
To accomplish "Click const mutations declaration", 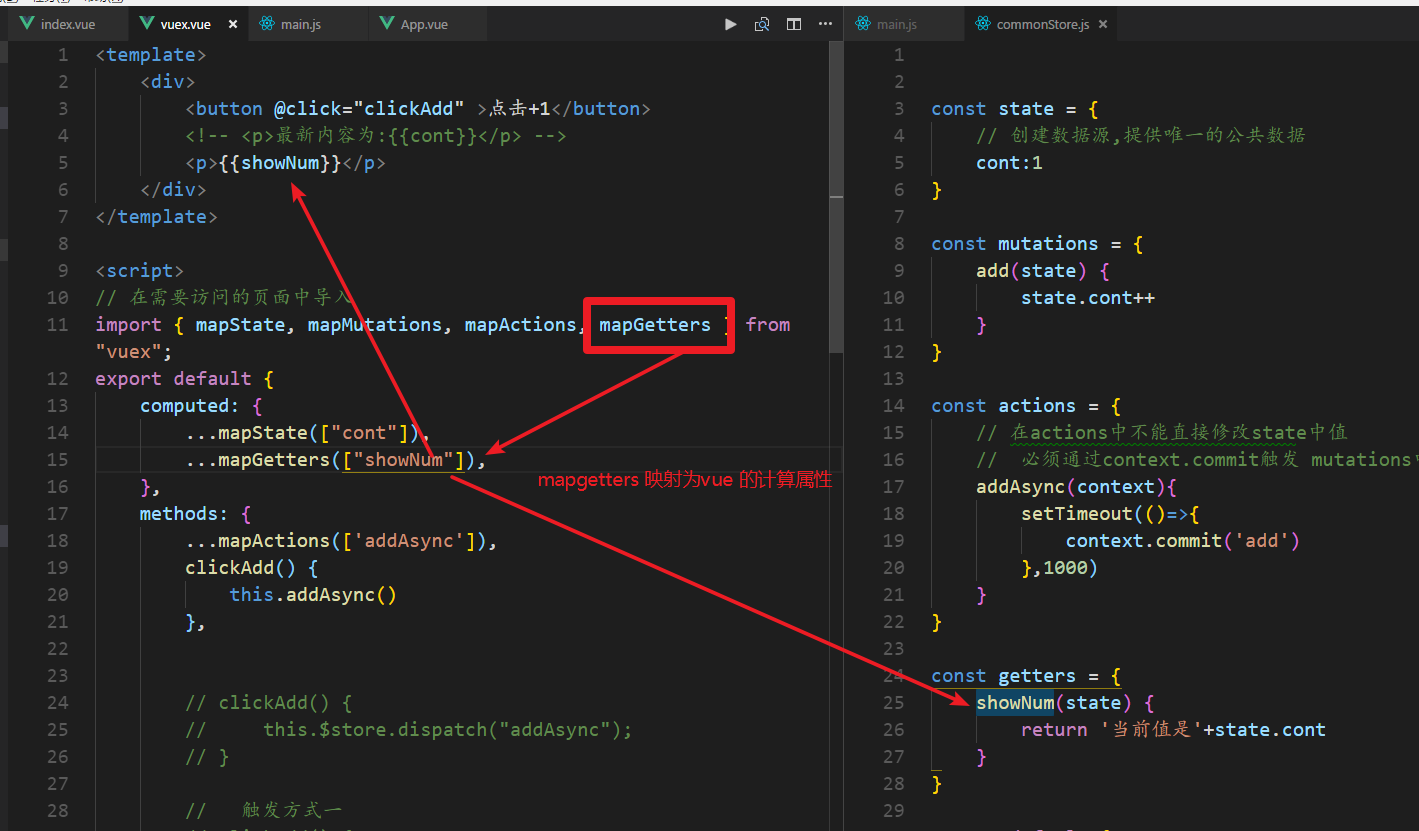I will (x=1037, y=244).
